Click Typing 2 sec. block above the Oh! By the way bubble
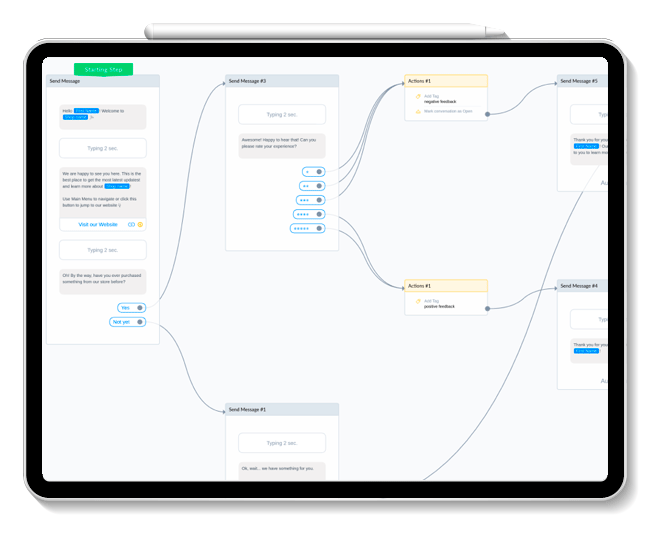This screenshot has height=535, width=650. 103,250
